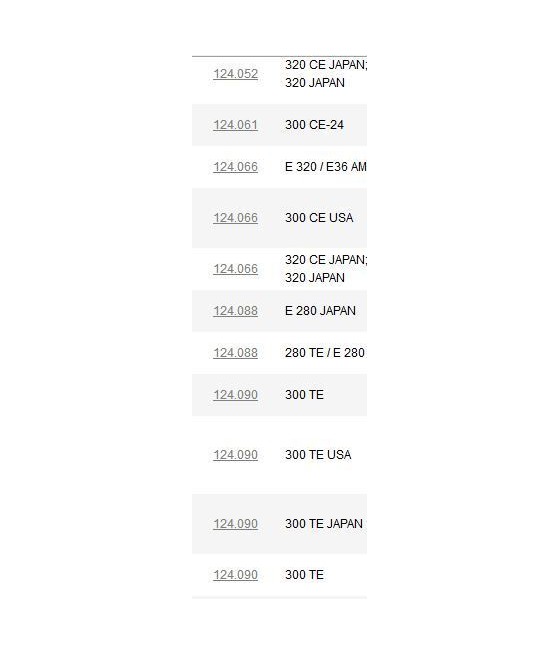Screen dimensions: 560x655
Task: Click 320 JAPAN text in the 124.066 row
Action: (x=315, y=278)
